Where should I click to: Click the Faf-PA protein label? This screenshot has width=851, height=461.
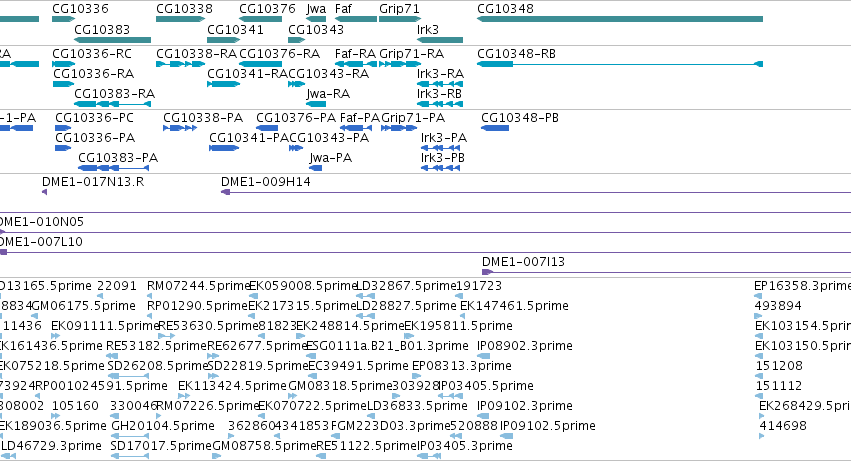pyautogui.click(x=360, y=118)
